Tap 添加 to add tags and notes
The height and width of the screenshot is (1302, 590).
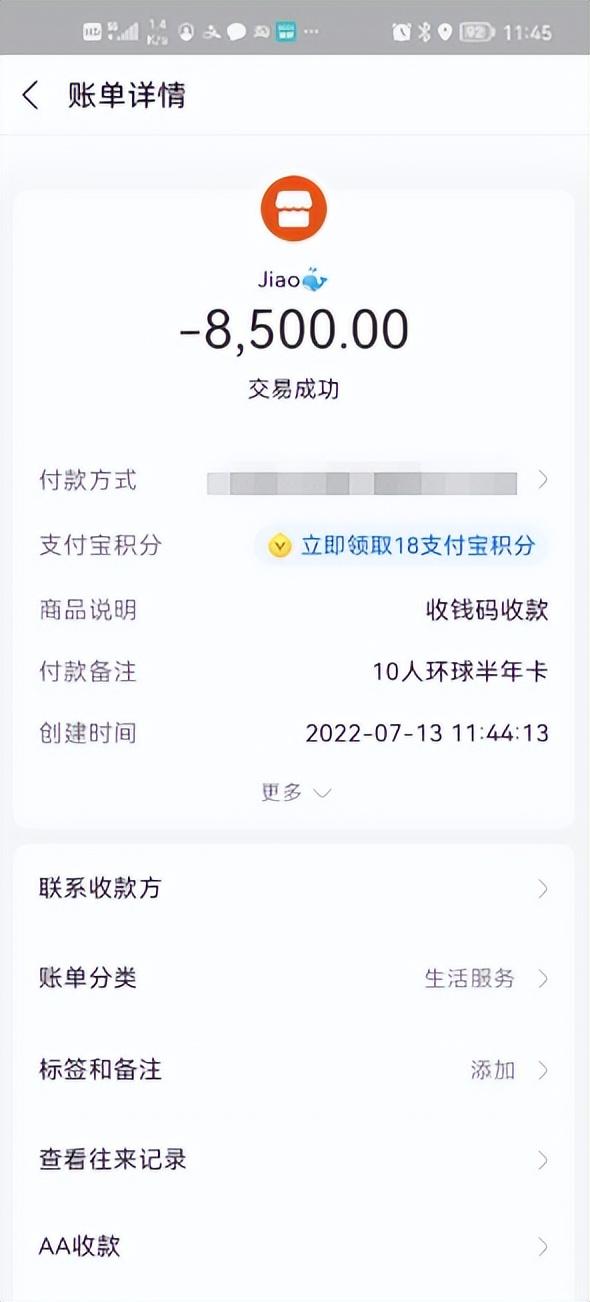(493, 1070)
